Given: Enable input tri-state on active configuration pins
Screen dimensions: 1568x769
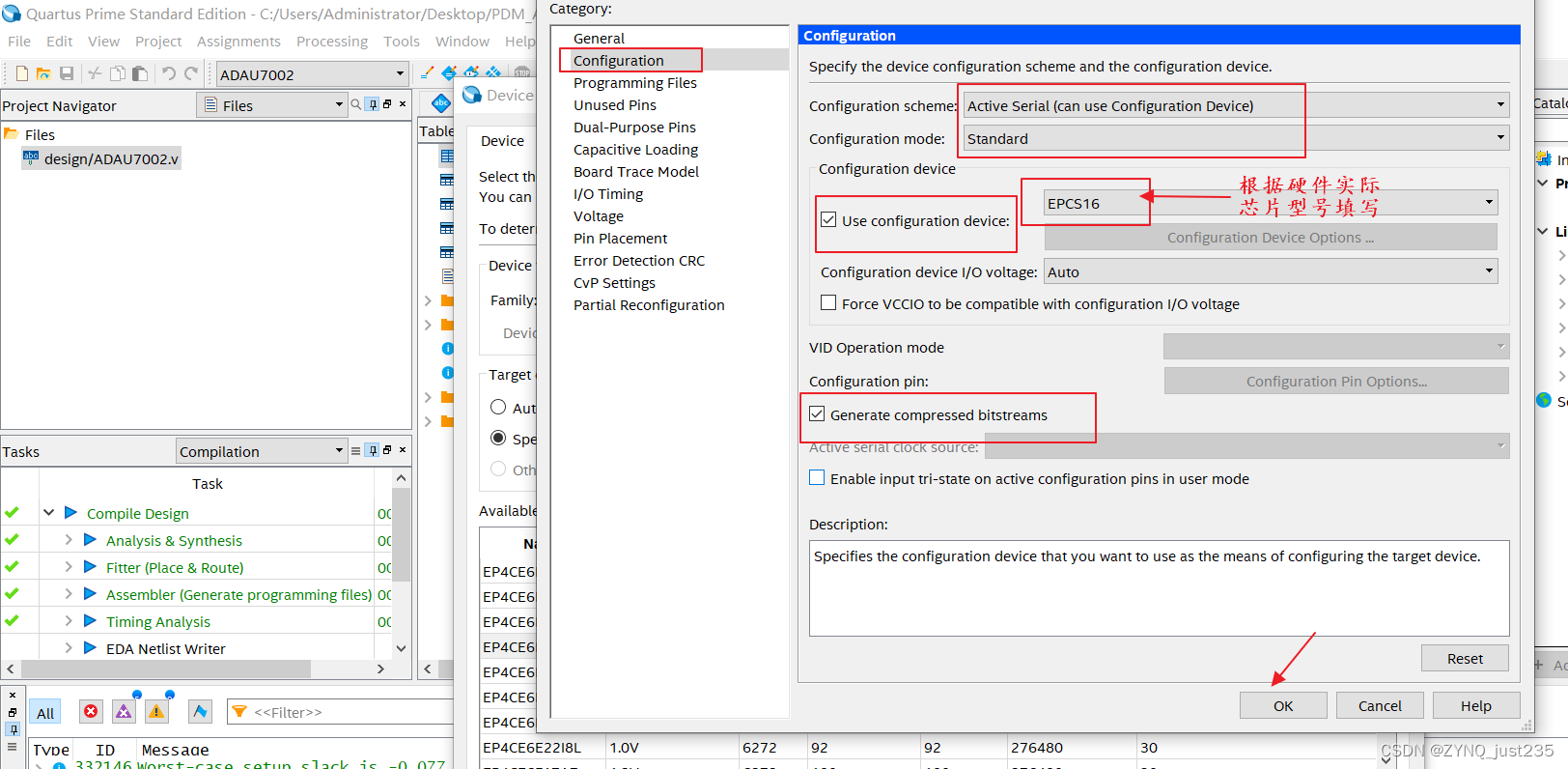Looking at the screenshot, I should [x=817, y=477].
